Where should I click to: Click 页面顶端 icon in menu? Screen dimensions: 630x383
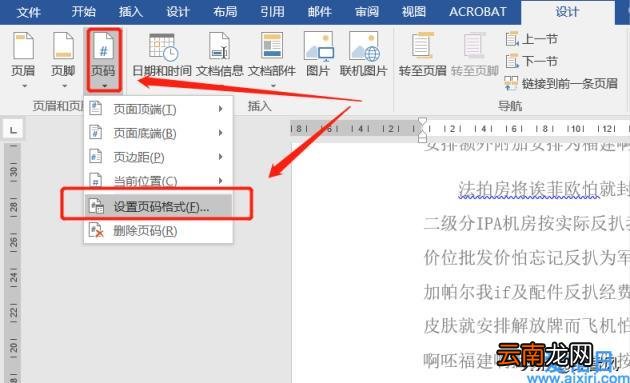tap(96, 108)
